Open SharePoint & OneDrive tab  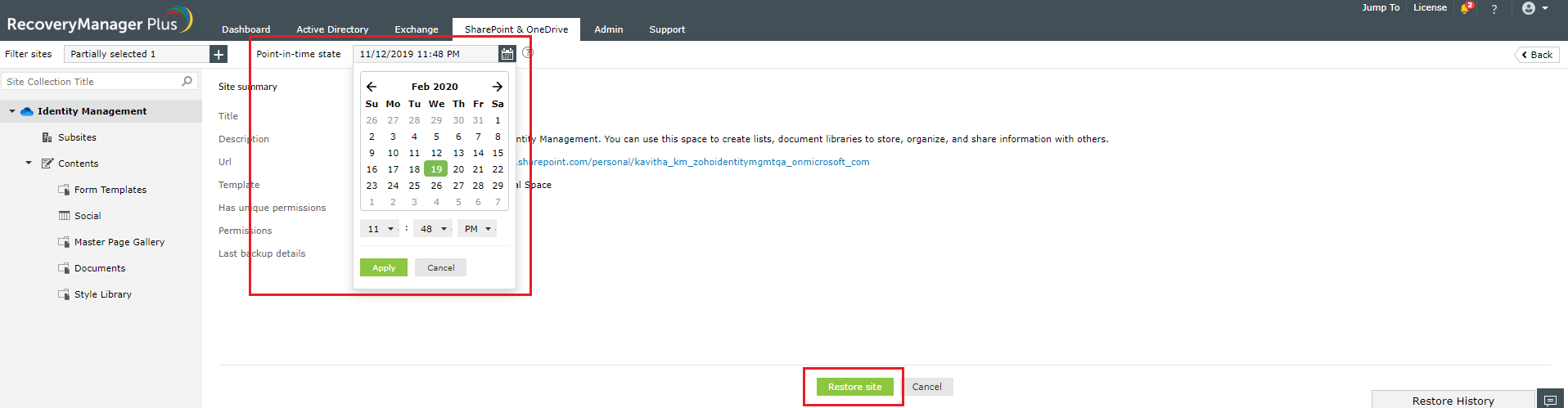point(516,29)
